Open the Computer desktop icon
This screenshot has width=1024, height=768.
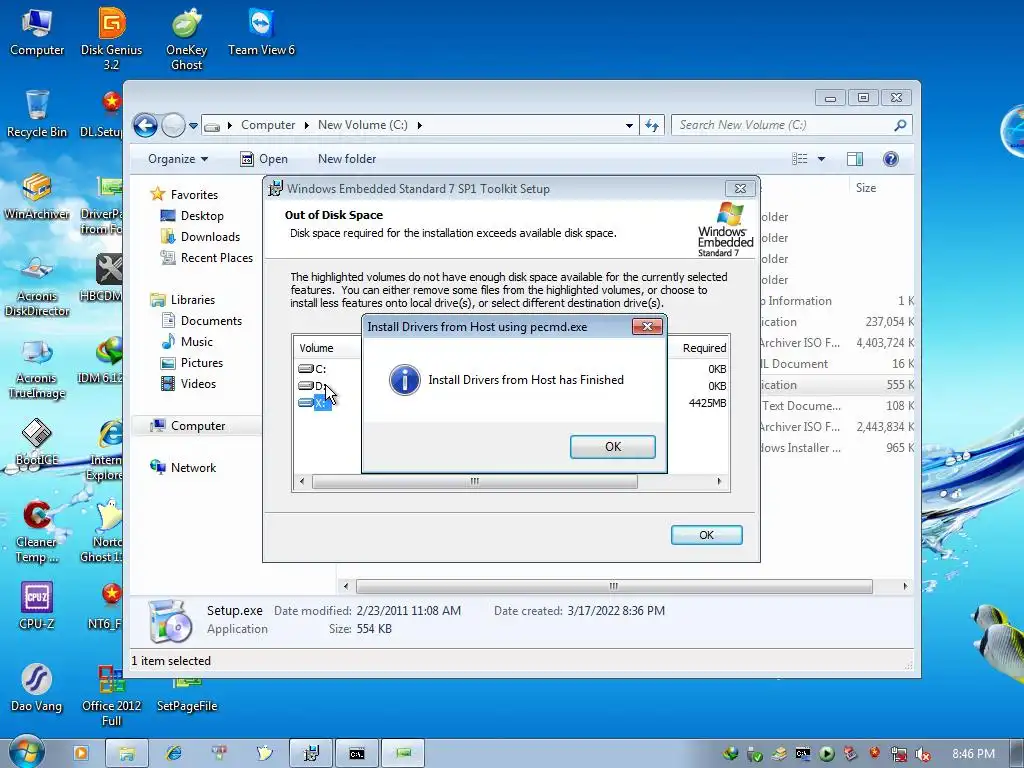[x=37, y=32]
